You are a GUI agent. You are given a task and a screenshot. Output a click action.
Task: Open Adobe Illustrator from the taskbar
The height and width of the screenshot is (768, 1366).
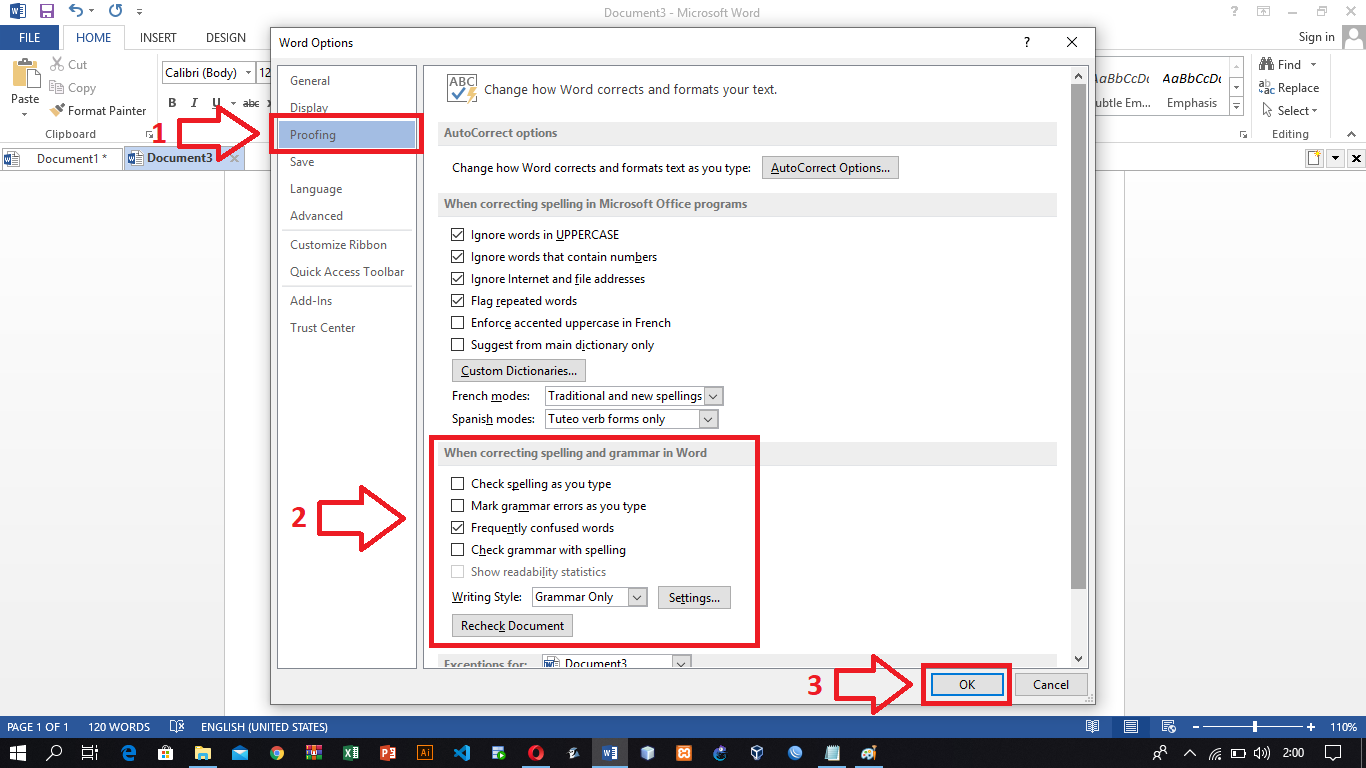(x=425, y=753)
